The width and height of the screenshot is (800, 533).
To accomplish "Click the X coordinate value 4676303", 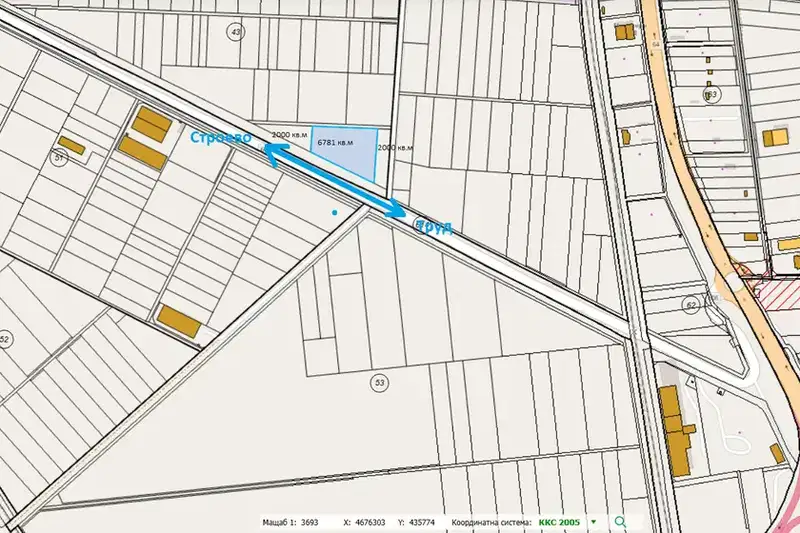I will 371,522.
